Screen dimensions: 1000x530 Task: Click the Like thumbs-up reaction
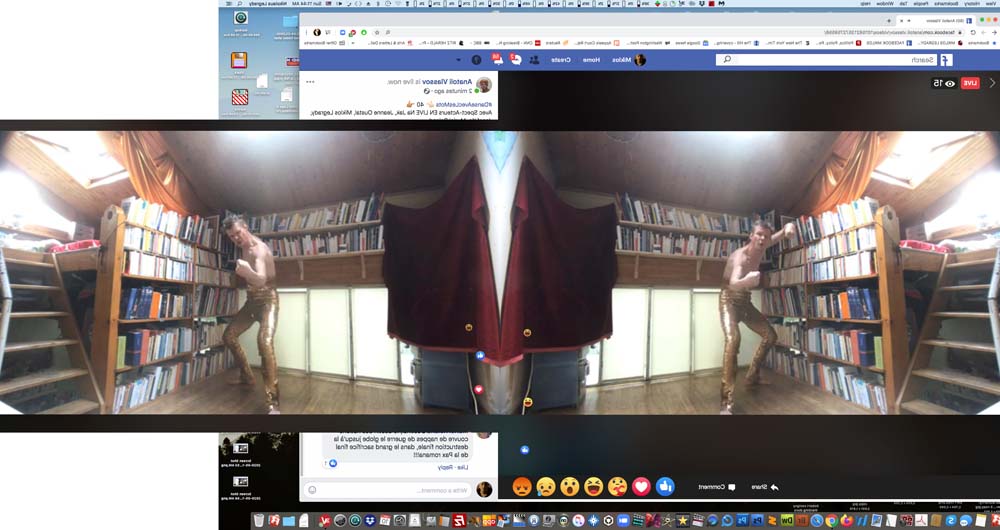[665, 487]
